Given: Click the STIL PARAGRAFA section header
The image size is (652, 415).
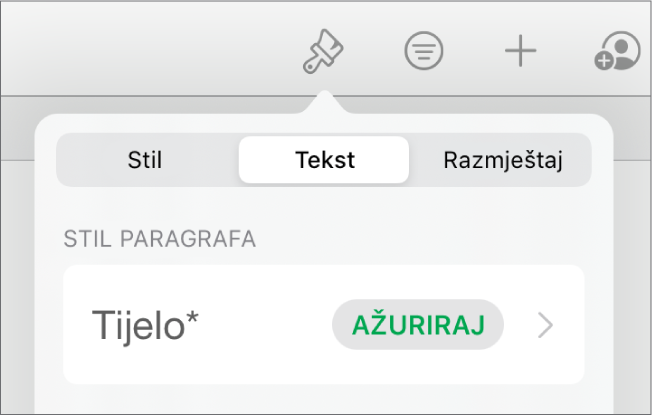Looking at the screenshot, I should coord(160,238).
